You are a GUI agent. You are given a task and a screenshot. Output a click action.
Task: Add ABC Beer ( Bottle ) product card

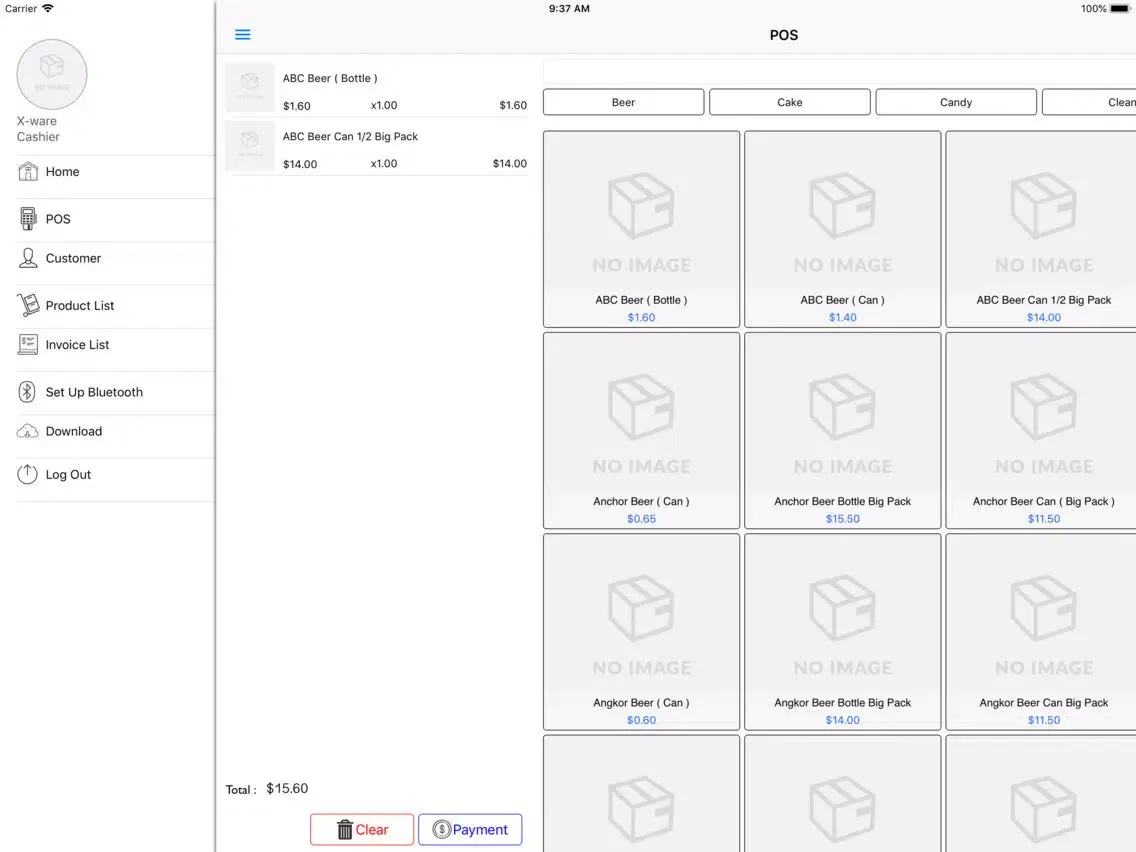click(641, 229)
